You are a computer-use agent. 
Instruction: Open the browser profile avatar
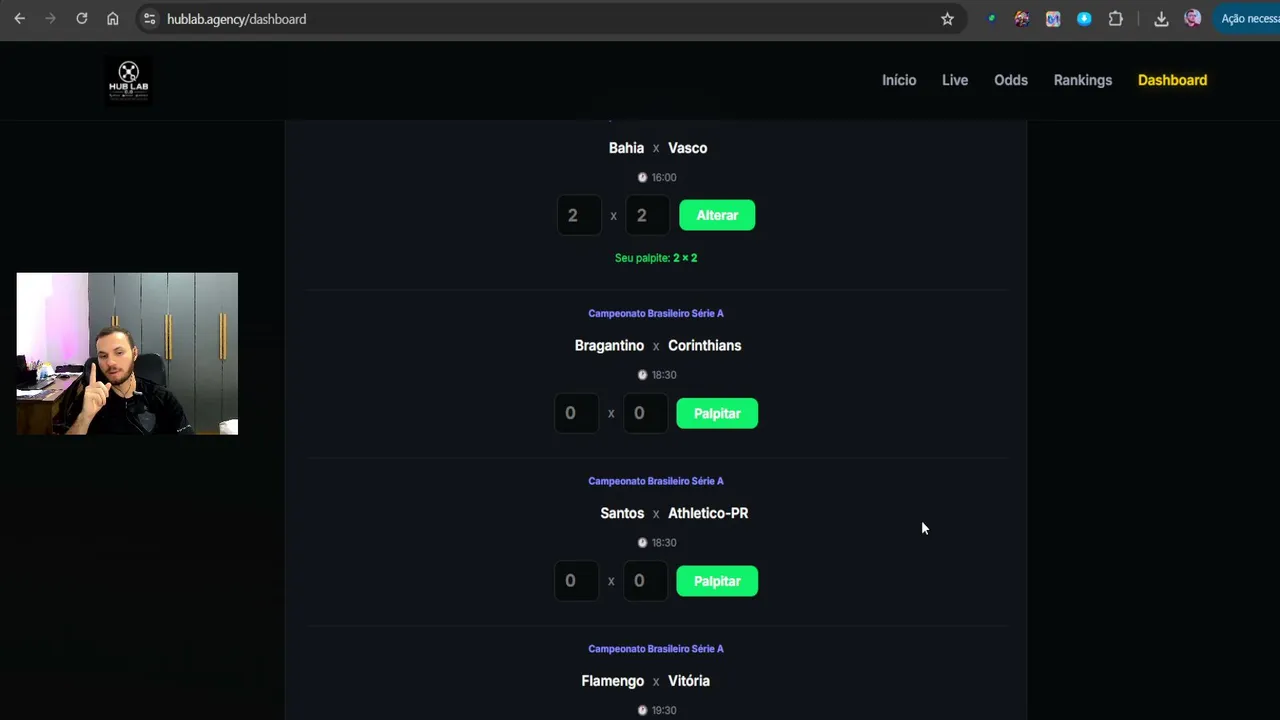(x=1192, y=19)
